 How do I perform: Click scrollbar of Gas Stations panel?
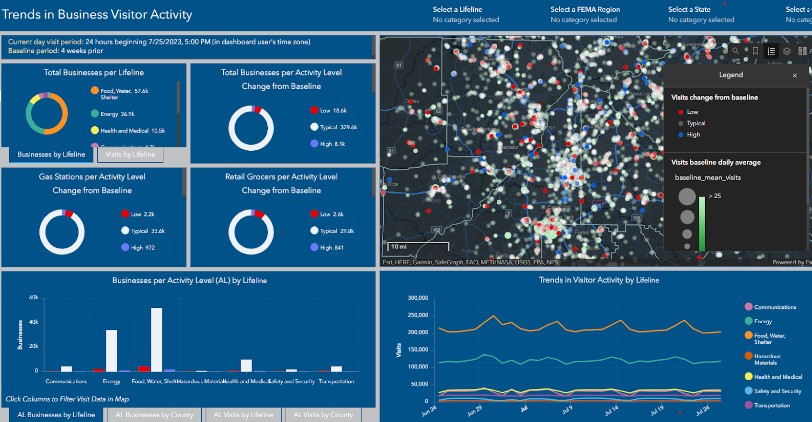pos(184,183)
